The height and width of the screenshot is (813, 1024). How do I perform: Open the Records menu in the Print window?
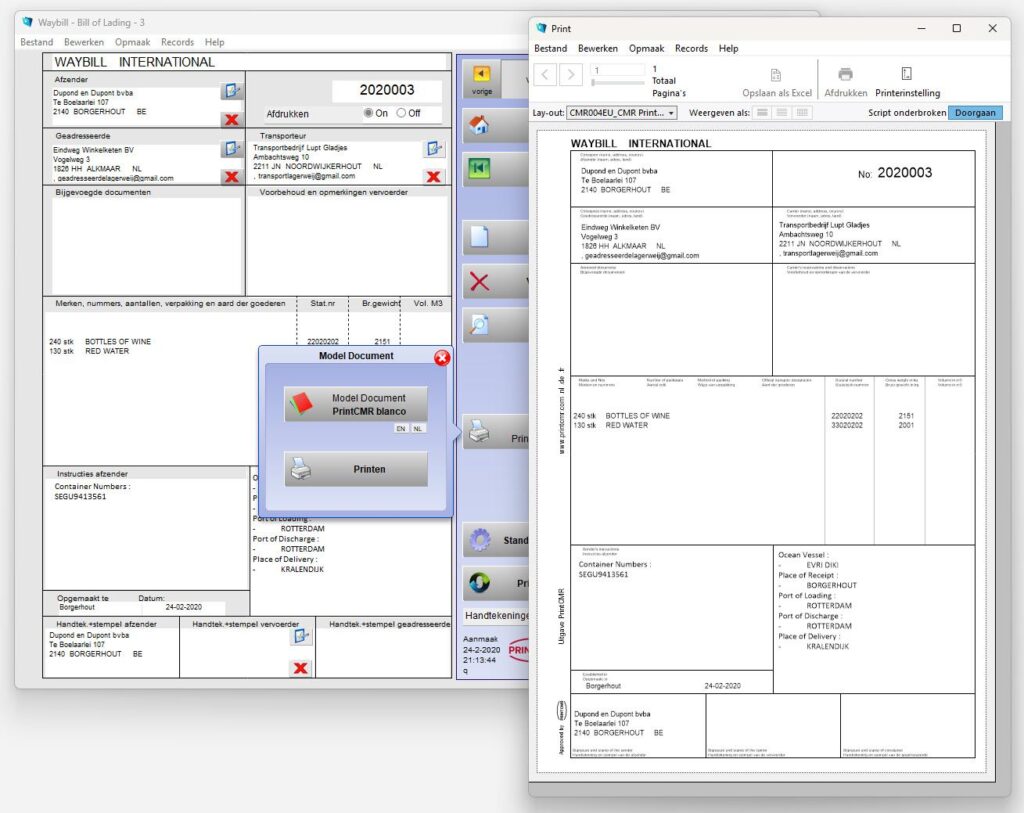click(691, 48)
